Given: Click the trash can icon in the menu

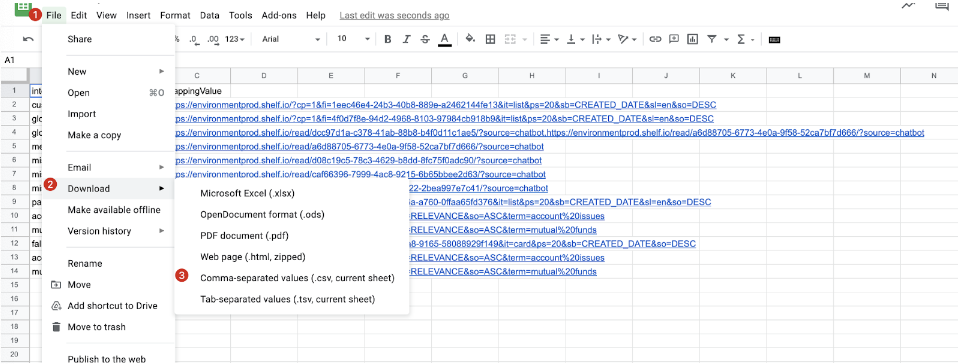Looking at the screenshot, I should click(x=56, y=327).
